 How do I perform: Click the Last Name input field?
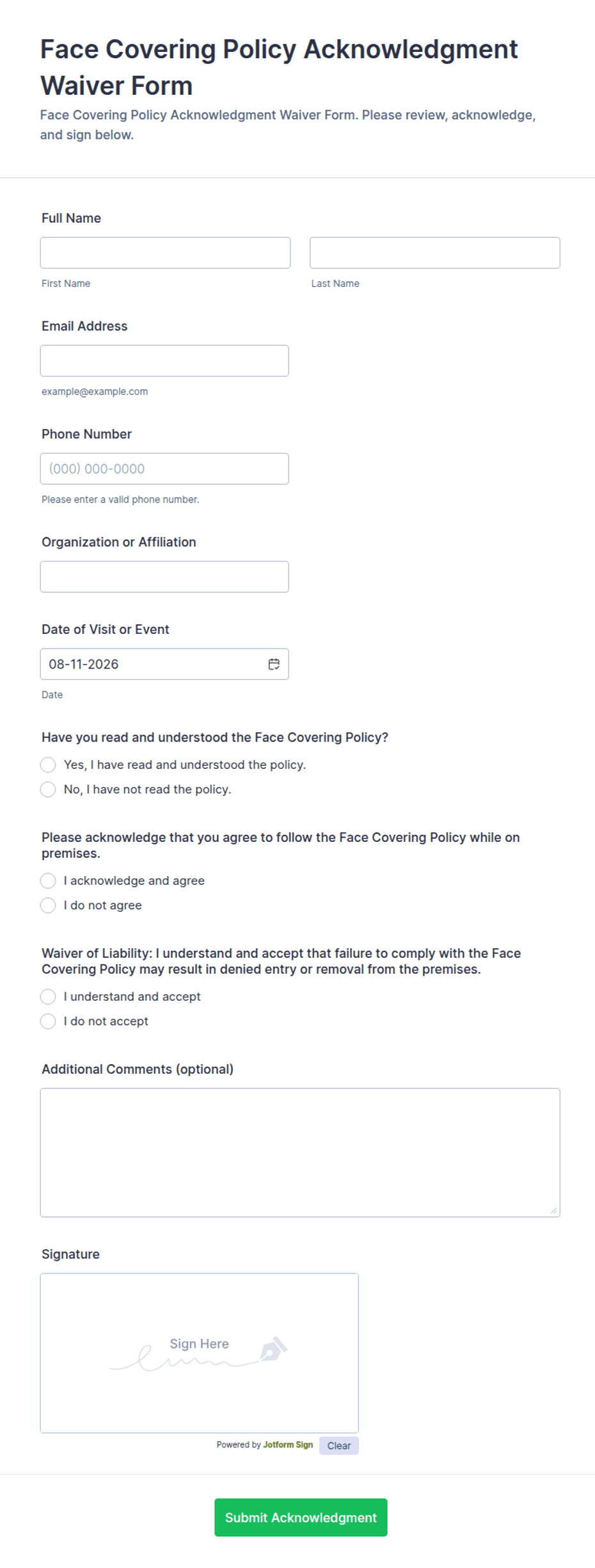coord(435,253)
